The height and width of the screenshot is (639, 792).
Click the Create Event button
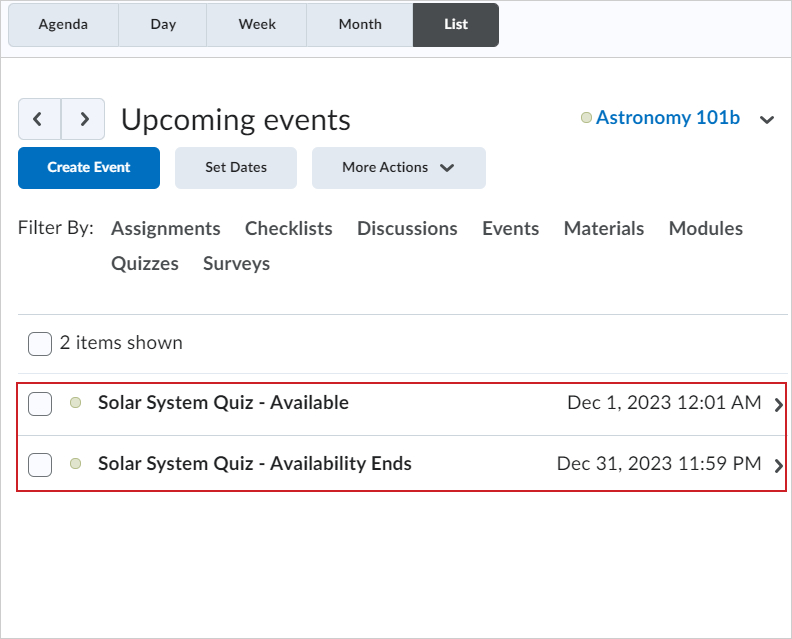[x=89, y=168]
